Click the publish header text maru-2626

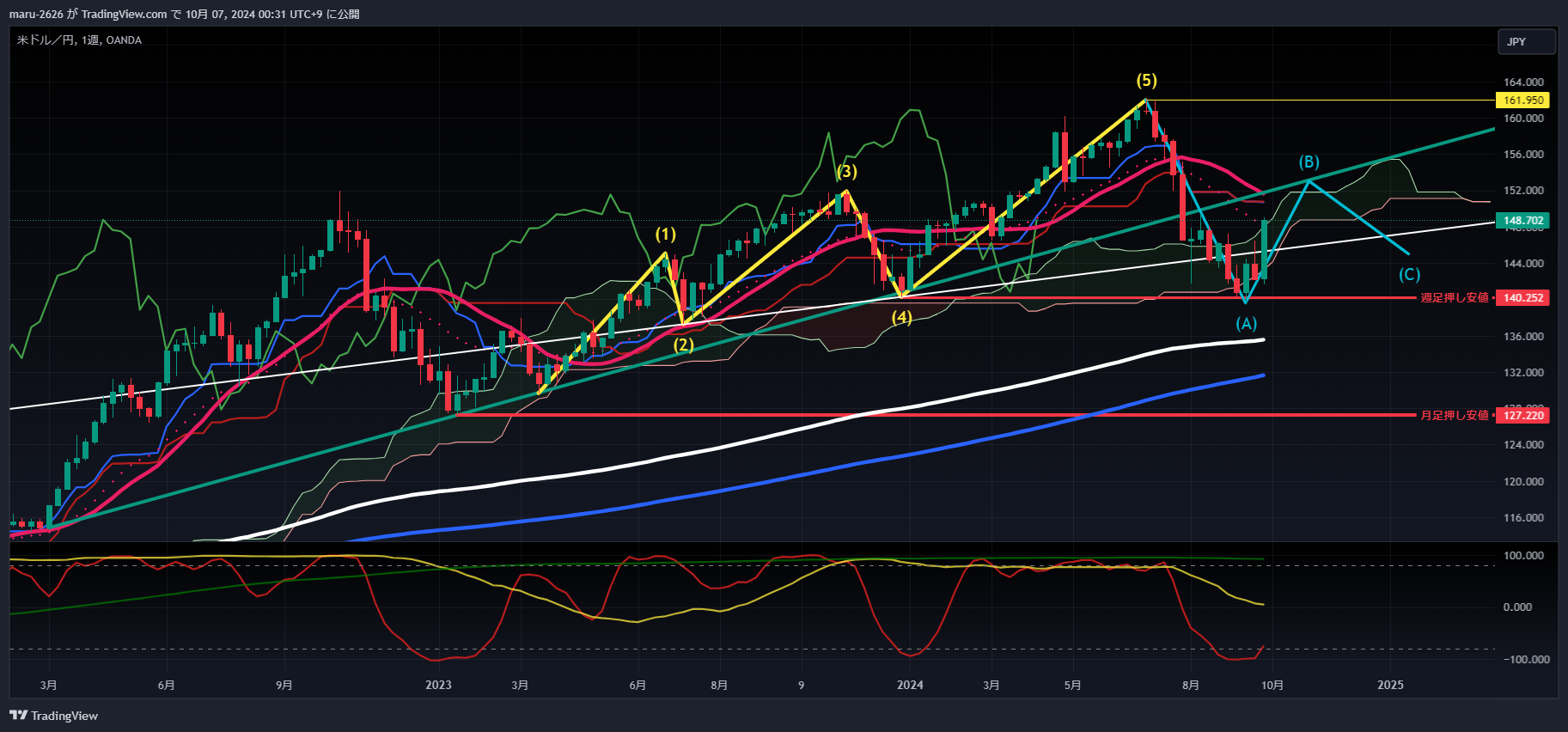click(36, 14)
